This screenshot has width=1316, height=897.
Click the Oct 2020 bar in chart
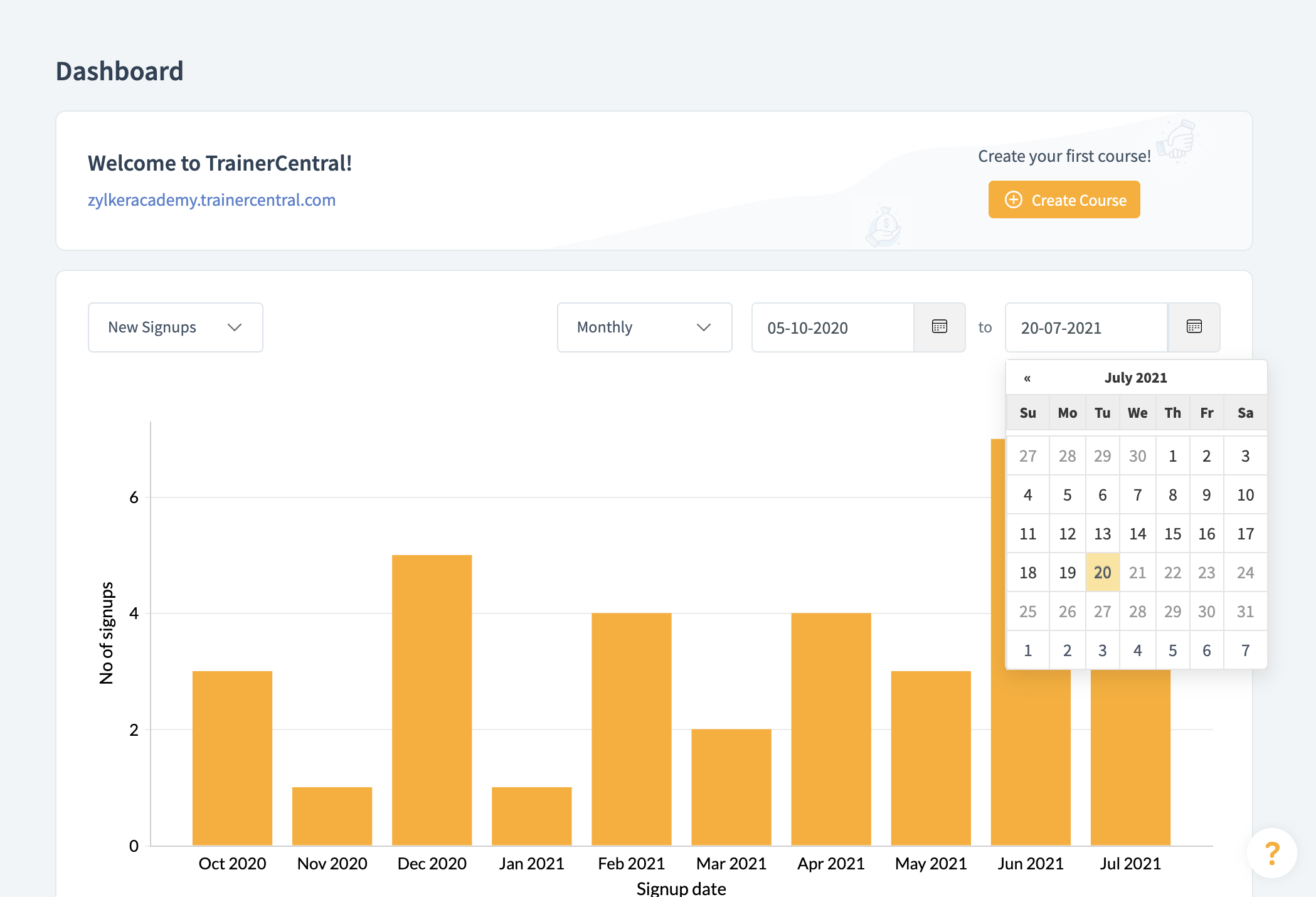[x=232, y=758]
